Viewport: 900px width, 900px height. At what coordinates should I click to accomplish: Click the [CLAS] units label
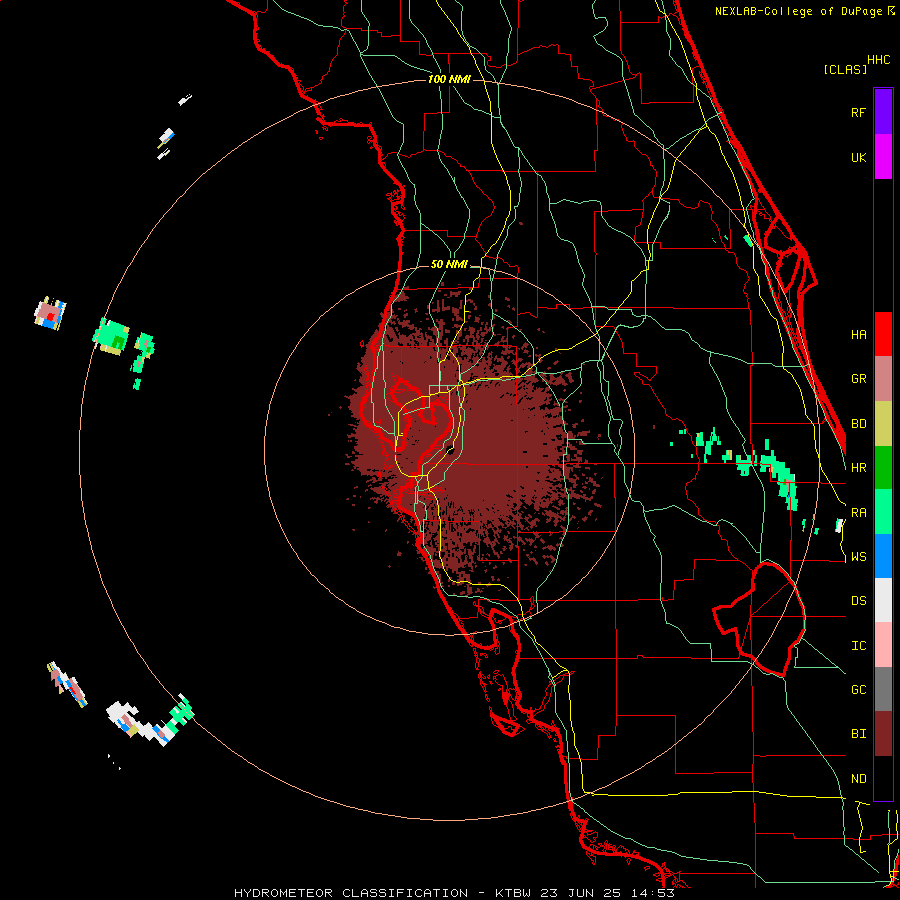(x=845, y=69)
